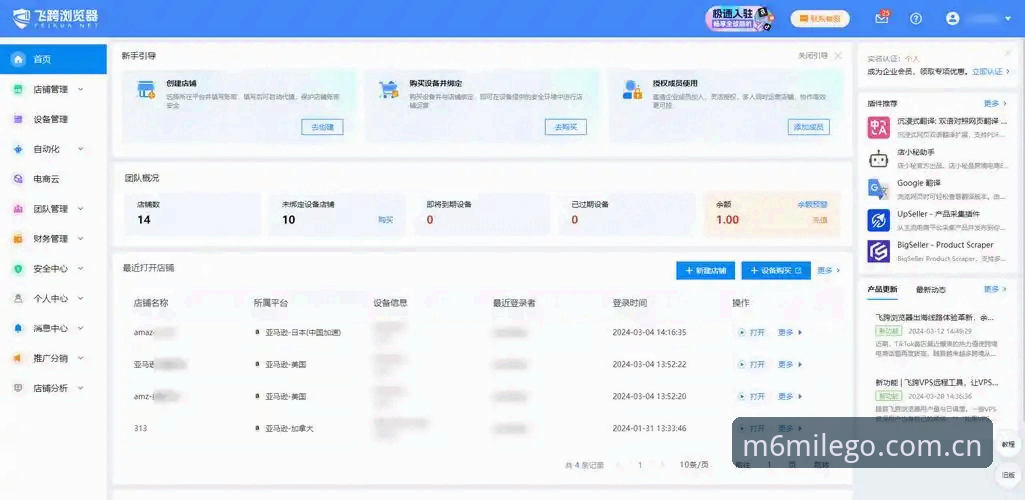The width and height of the screenshot is (1025, 500).
Task: Open 更多 menu for 2024-03-04 14:16:35 row
Action: [789, 332]
